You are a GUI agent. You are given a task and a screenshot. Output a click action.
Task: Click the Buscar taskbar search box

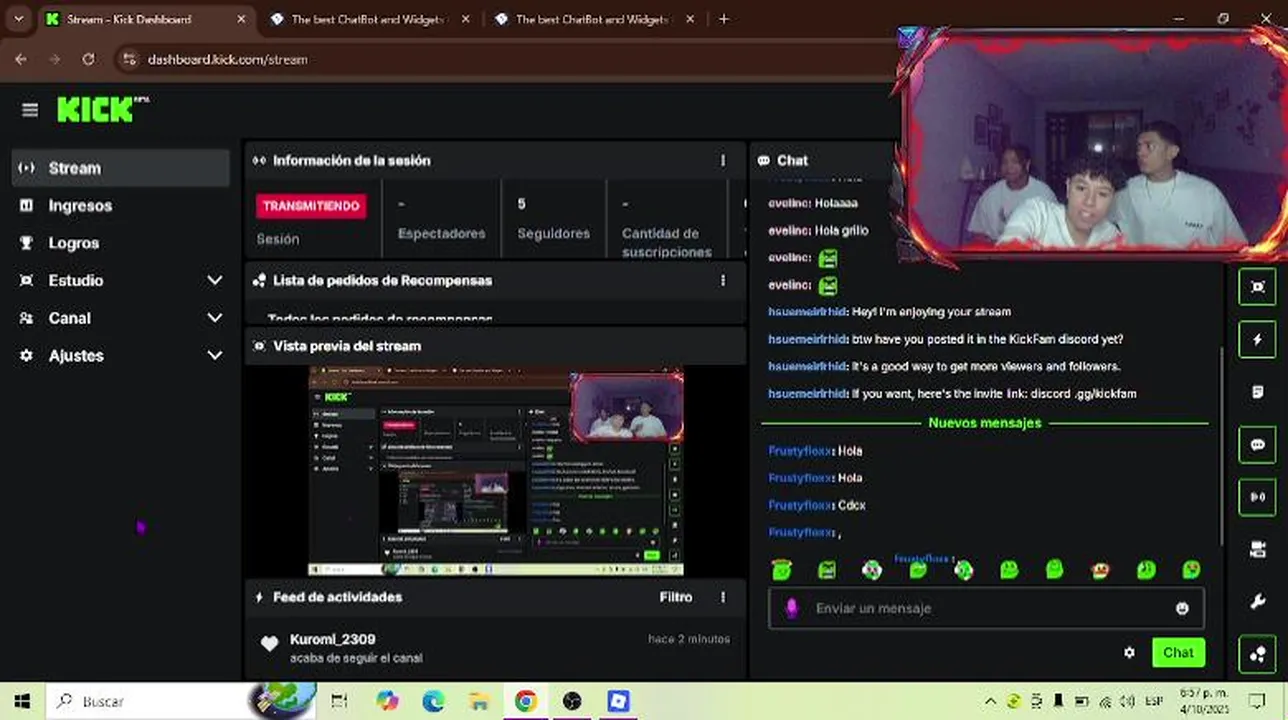pos(180,701)
